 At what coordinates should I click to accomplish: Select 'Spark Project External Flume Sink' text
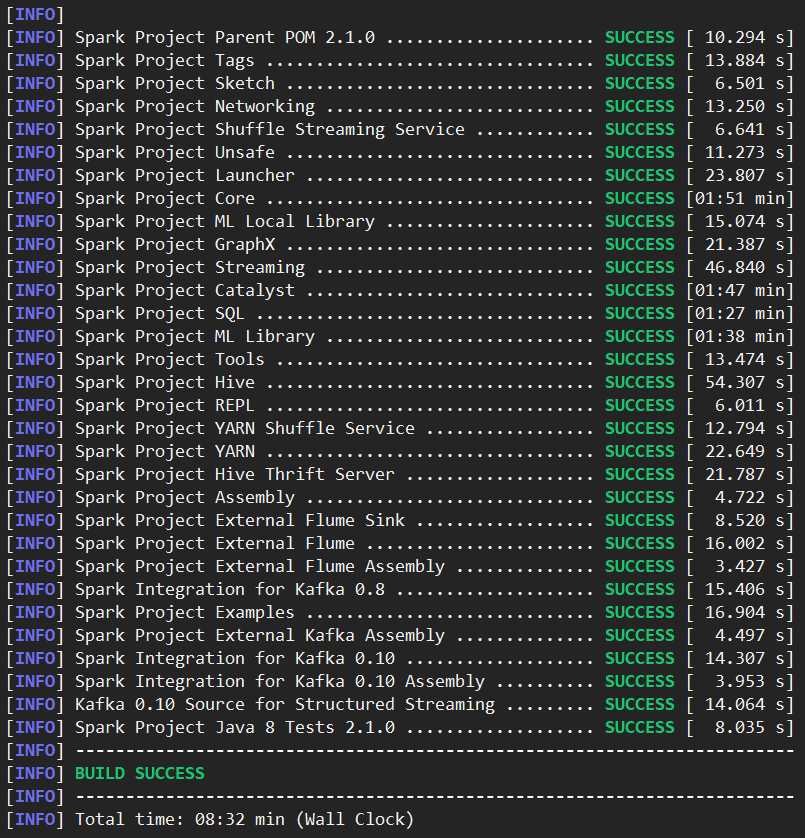click(x=239, y=521)
